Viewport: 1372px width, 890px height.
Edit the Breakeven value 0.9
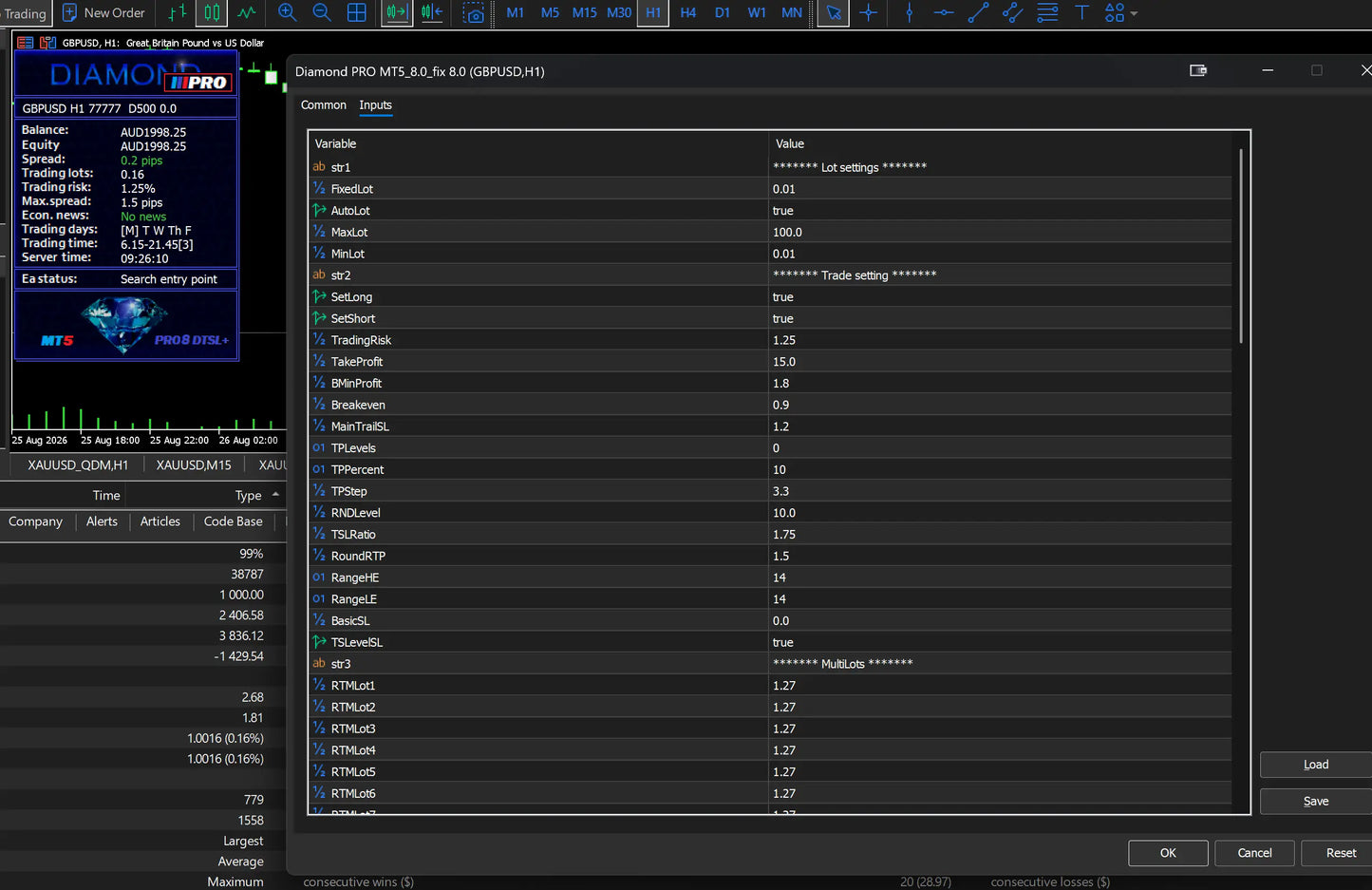[x=1000, y=406]
